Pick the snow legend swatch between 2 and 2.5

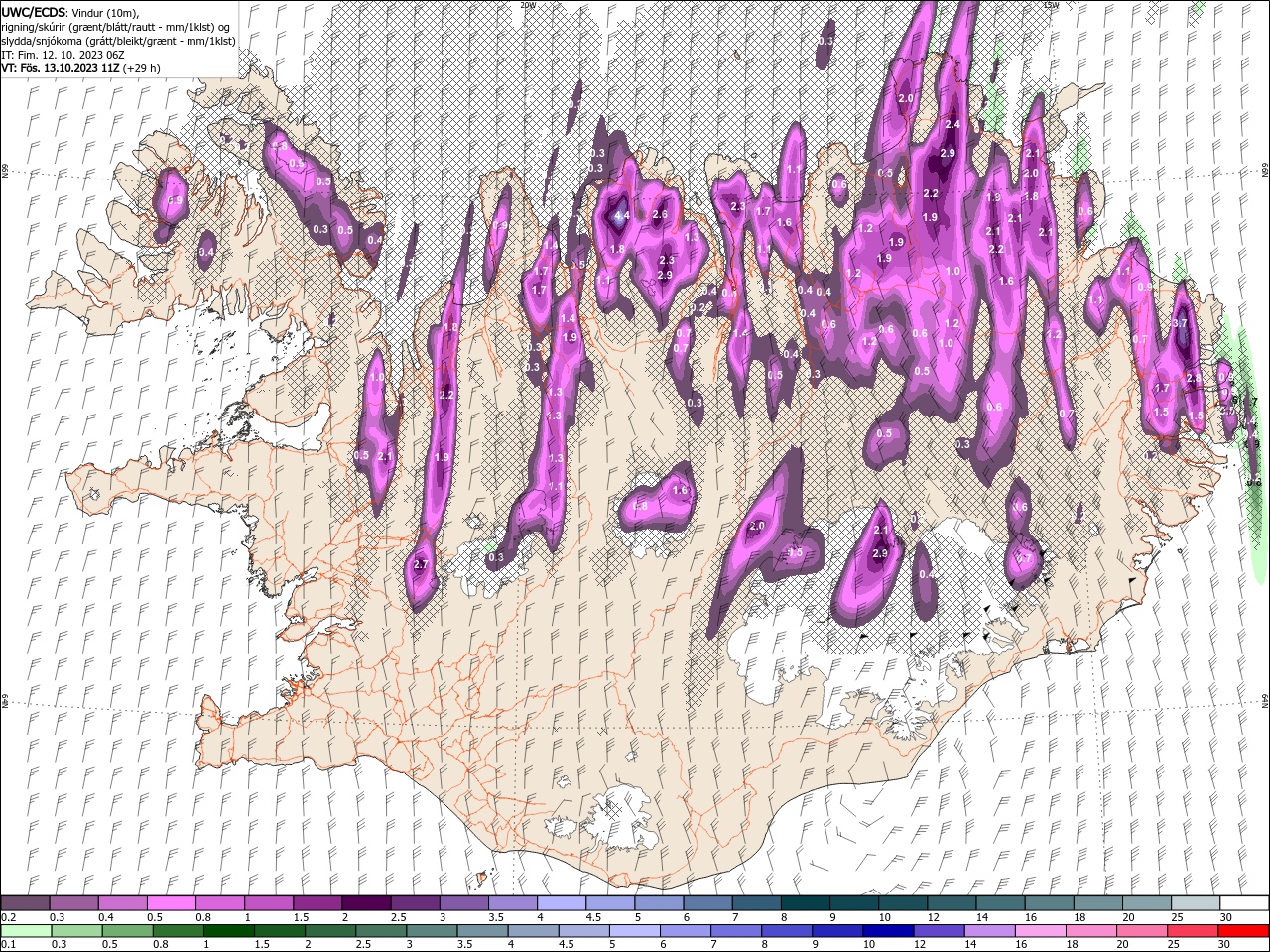click(x=365, y=902)
